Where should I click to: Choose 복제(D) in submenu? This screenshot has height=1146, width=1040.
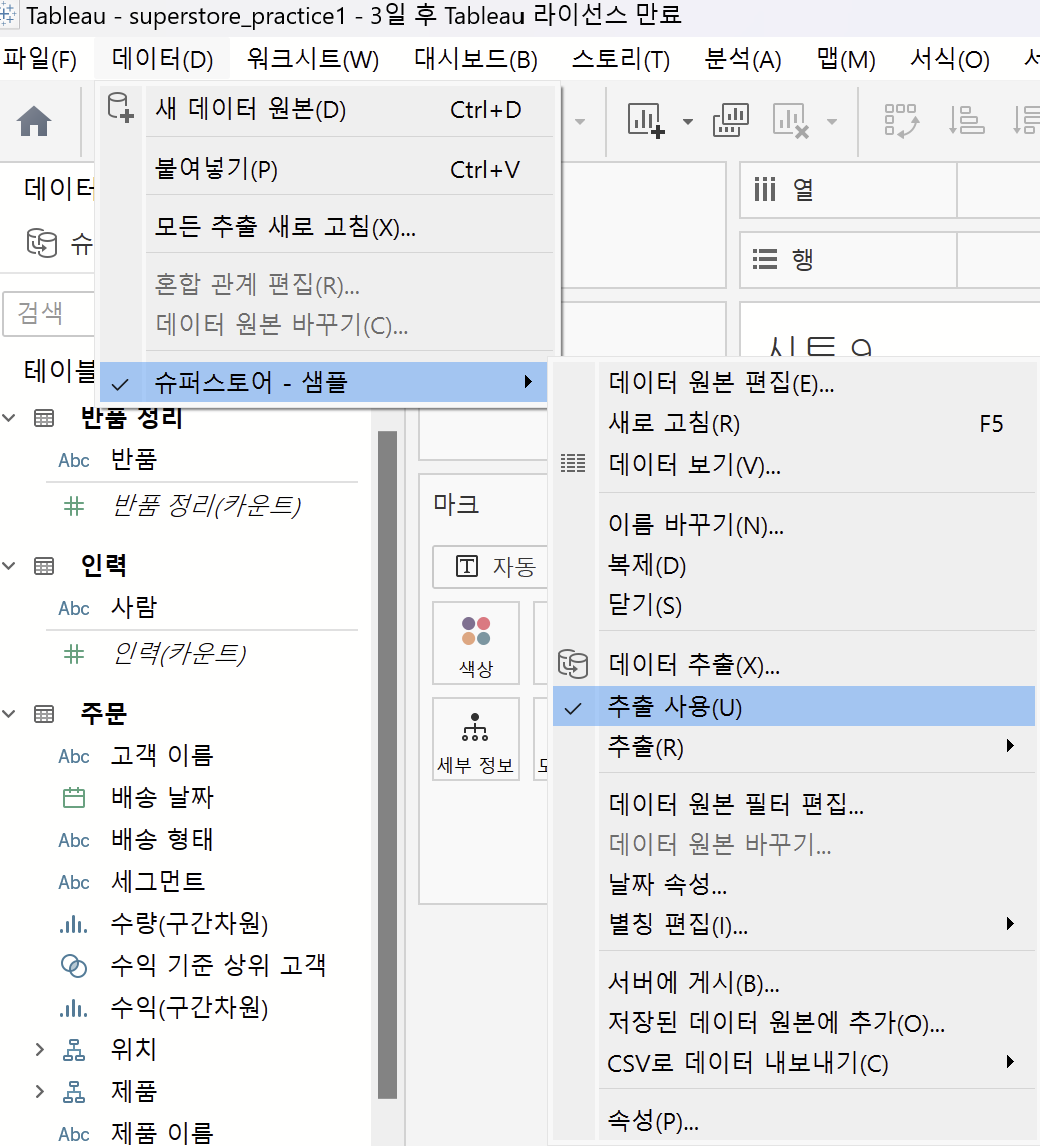794,565
